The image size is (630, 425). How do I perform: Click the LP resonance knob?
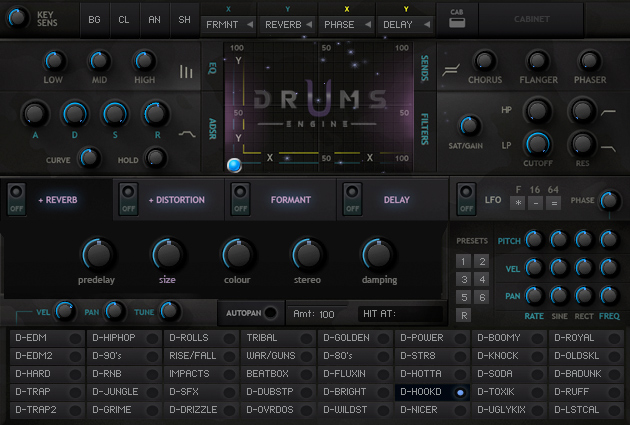[582, 143]
